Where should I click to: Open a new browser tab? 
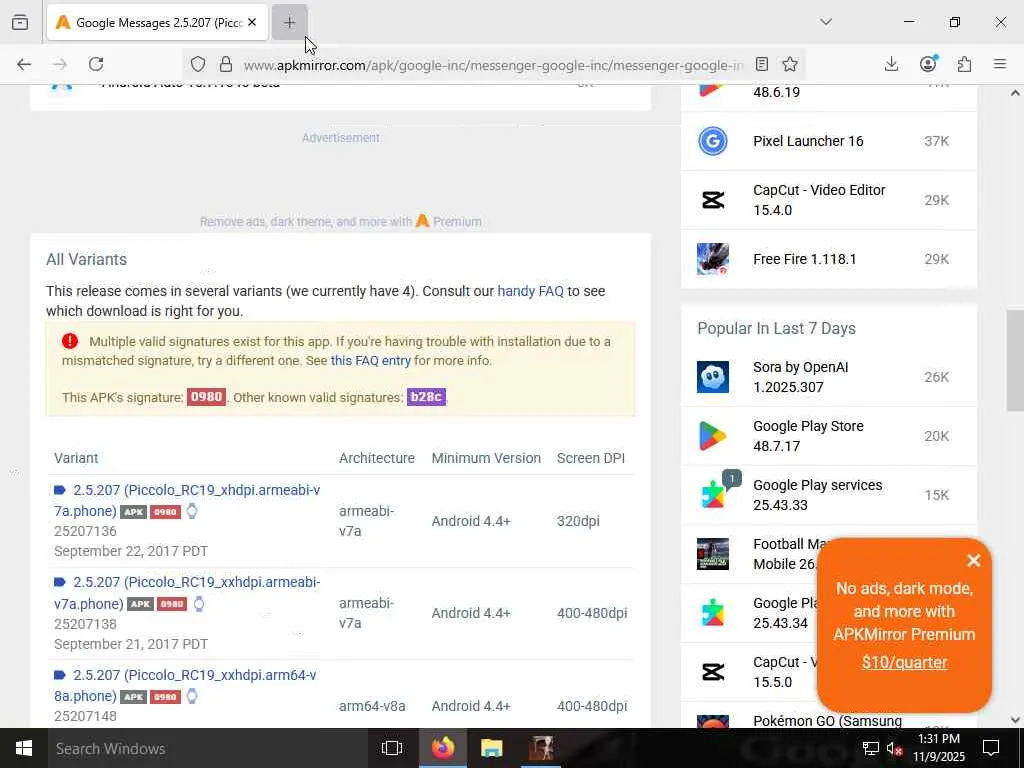click(x=289, y=22)
